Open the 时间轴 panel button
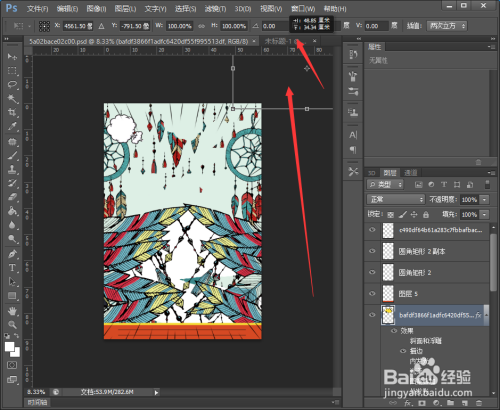This screenshot has width=500, height=410. (37, 402)
